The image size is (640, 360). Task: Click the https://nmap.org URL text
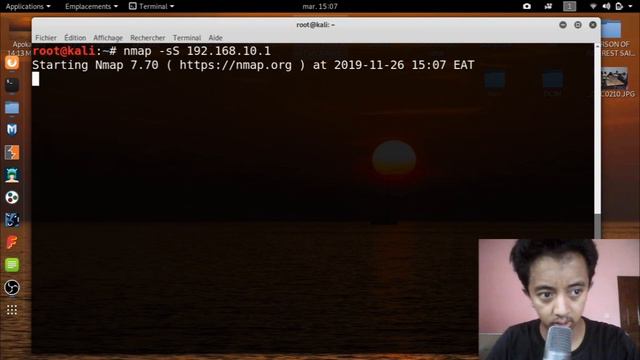pyautogui.click(x=236, y=65)
